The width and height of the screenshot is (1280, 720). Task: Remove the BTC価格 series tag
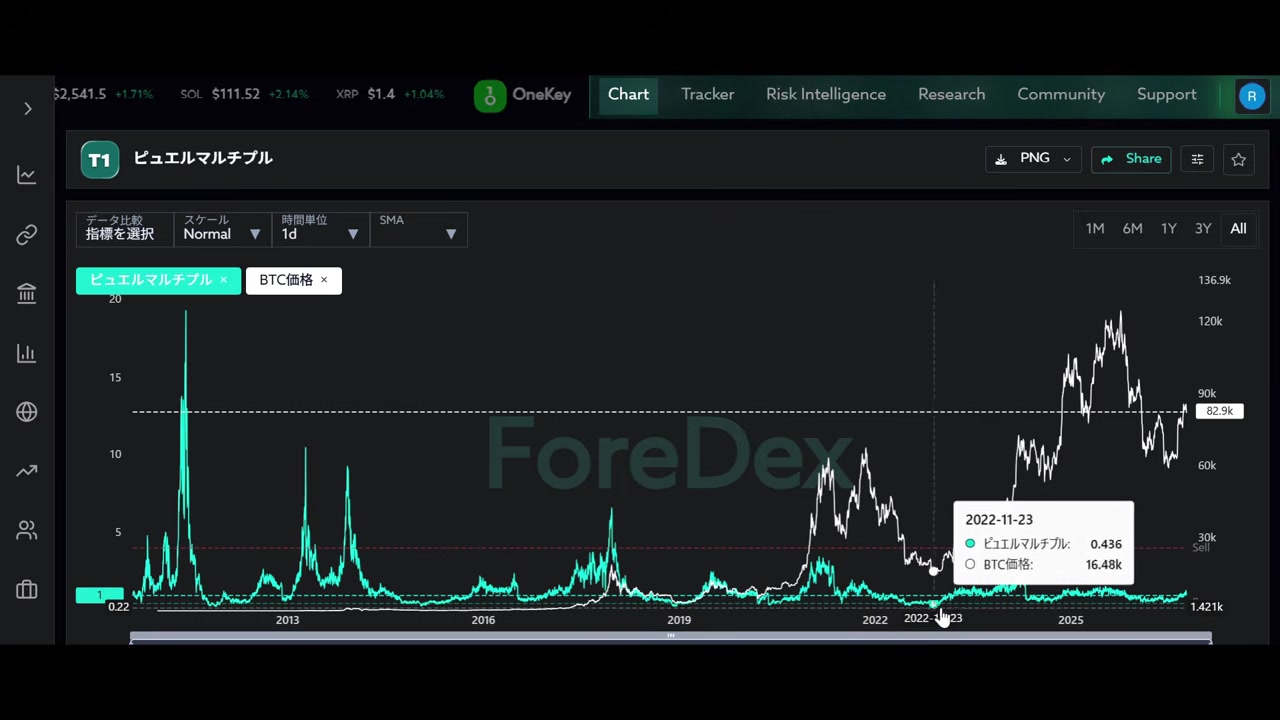324,280
